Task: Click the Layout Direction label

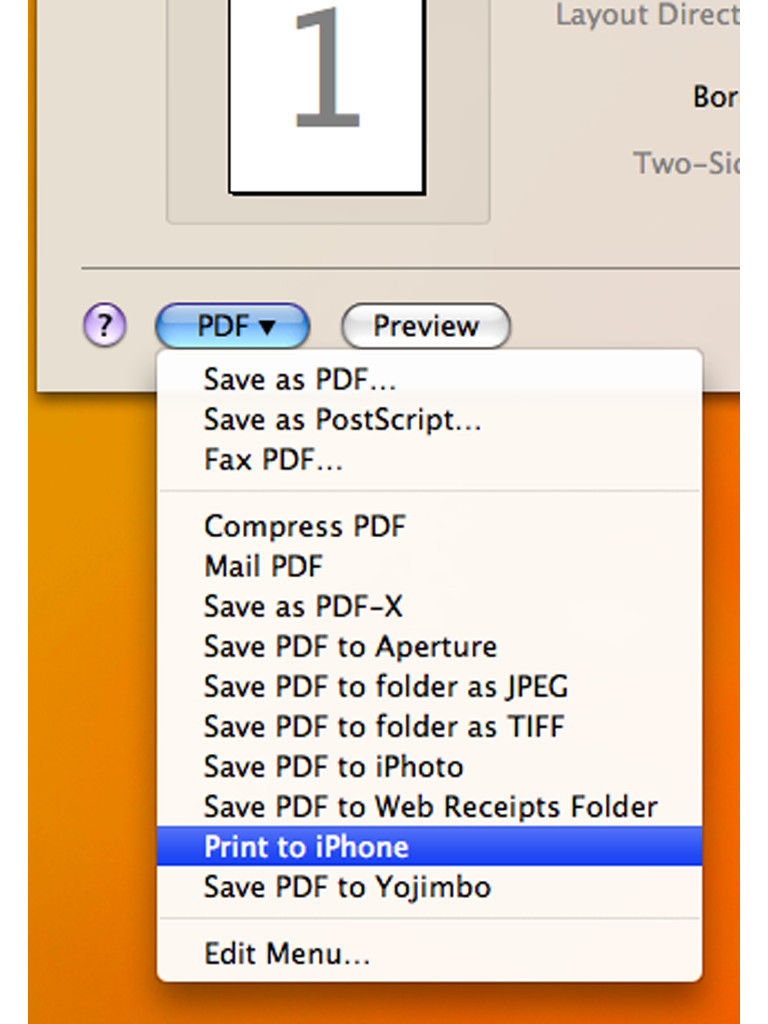Action: [647, 14]
